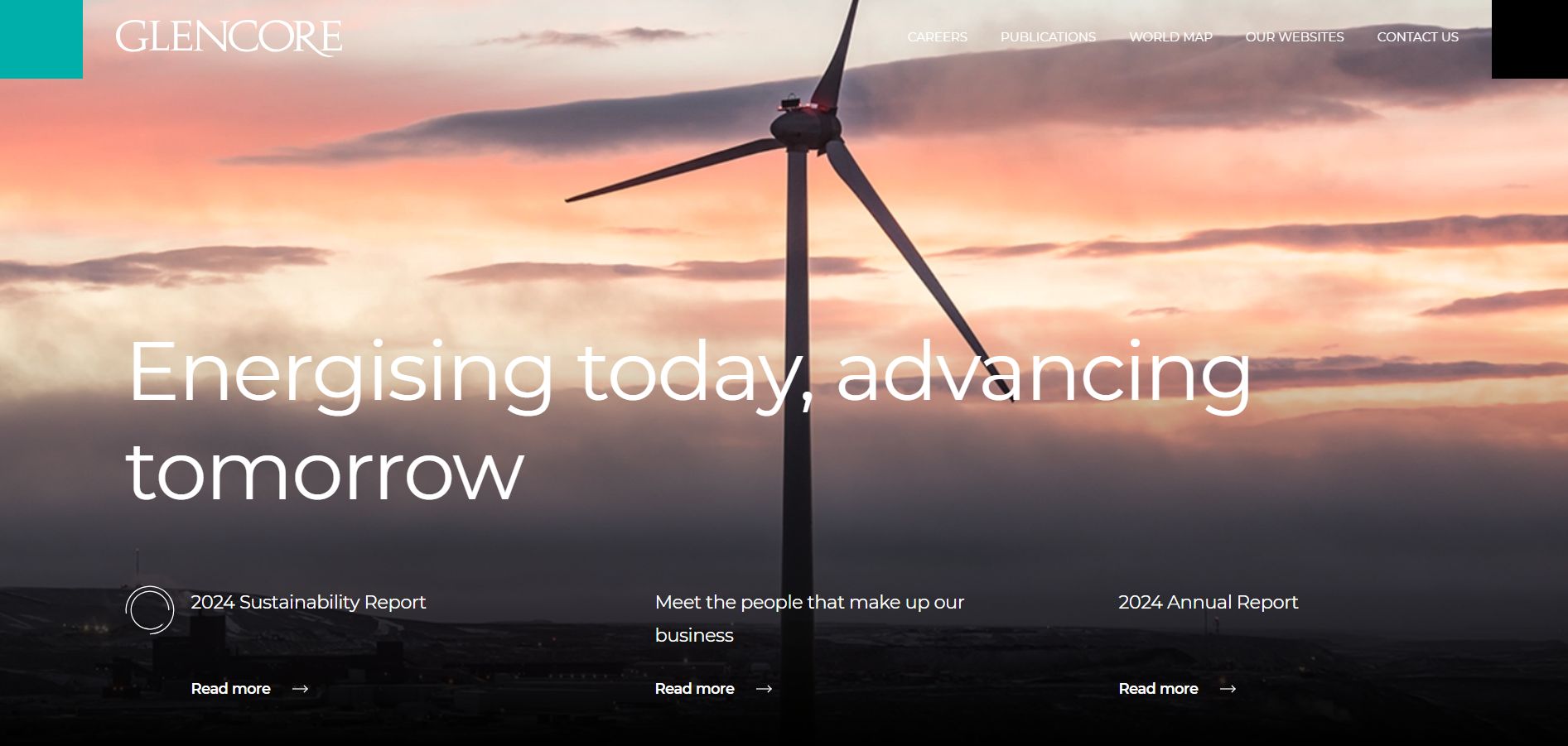Select the 2024 Annual Report carousel slide

1209,602
